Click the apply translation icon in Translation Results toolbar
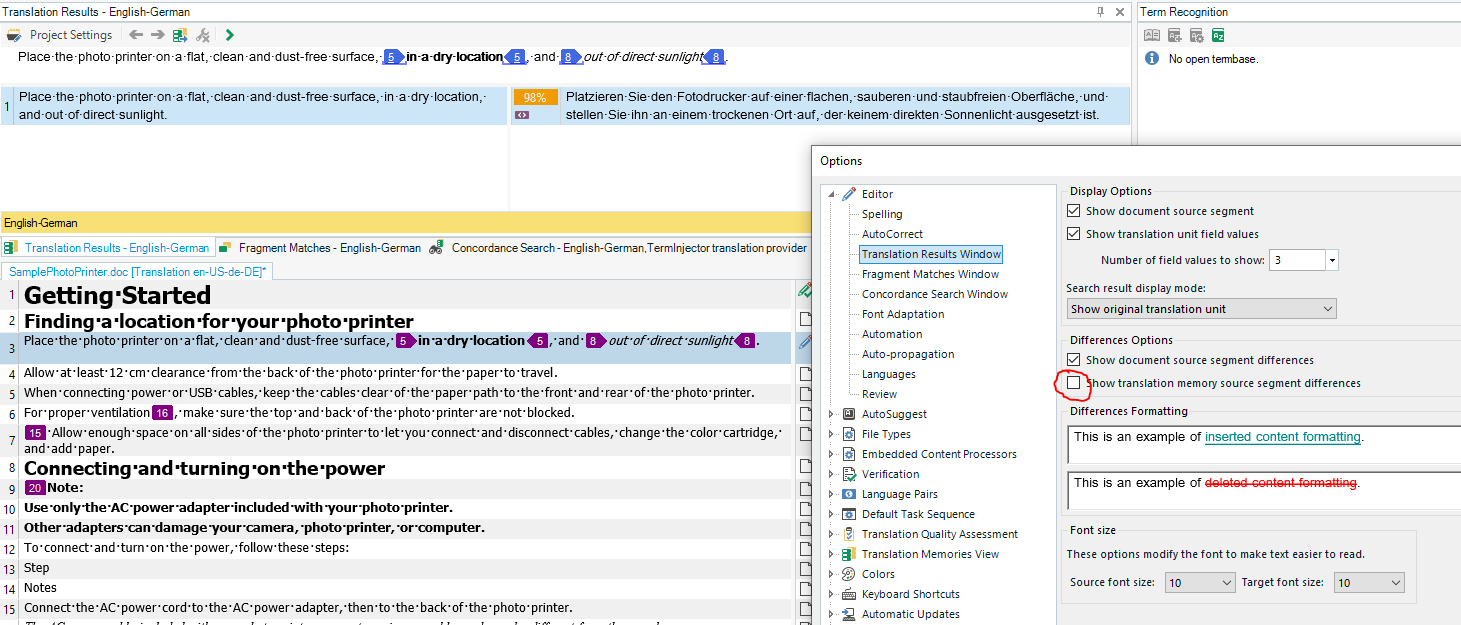This screenshot has width=1461, height=625. (179, 35)
